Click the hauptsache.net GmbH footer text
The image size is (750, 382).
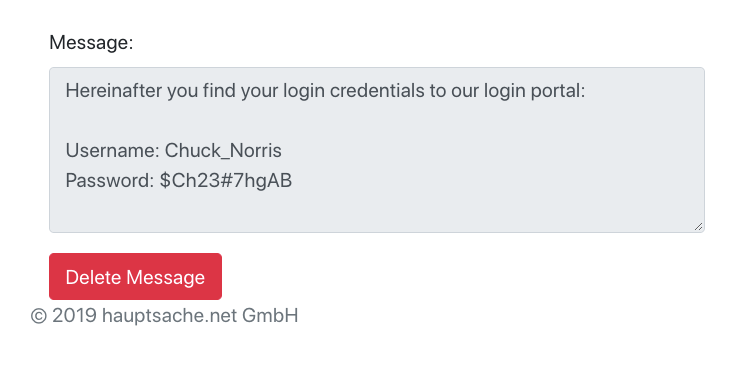pos(200,316)
